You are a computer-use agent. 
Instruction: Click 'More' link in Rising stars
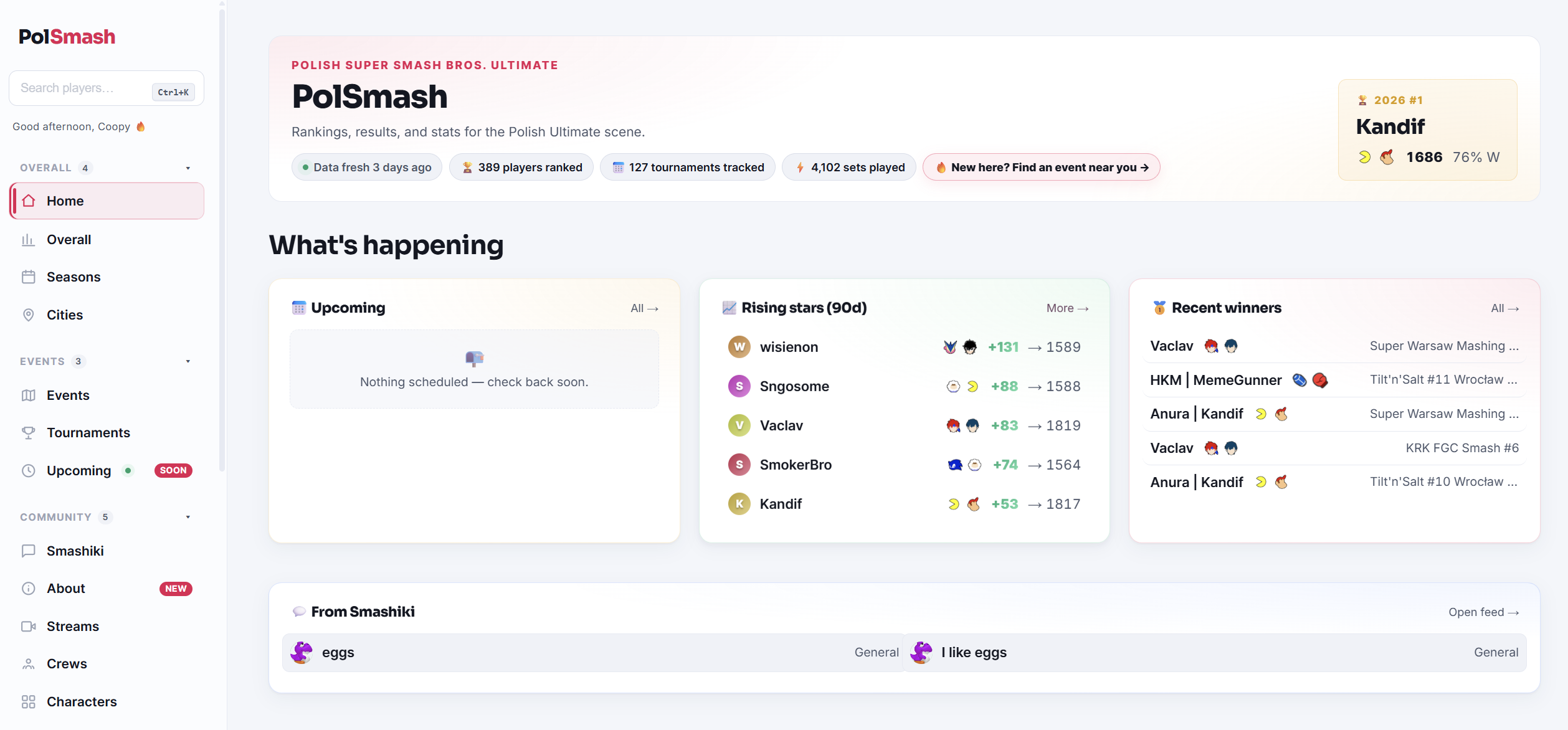(1067, 308)
